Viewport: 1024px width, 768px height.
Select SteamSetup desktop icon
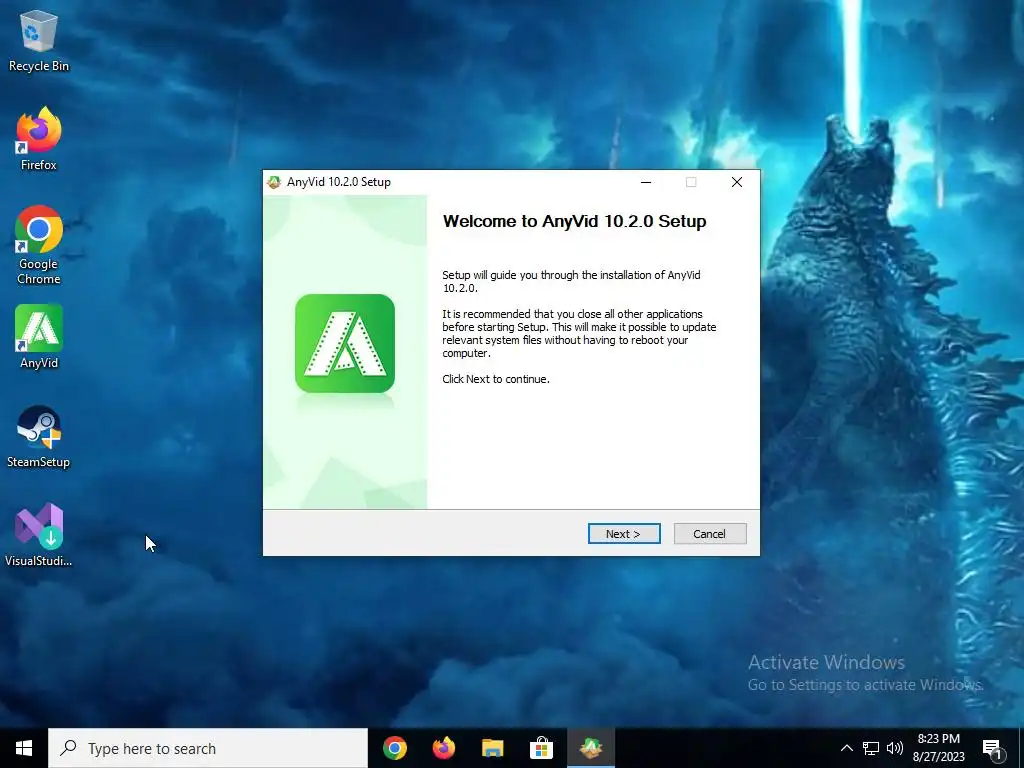point(39,437)
